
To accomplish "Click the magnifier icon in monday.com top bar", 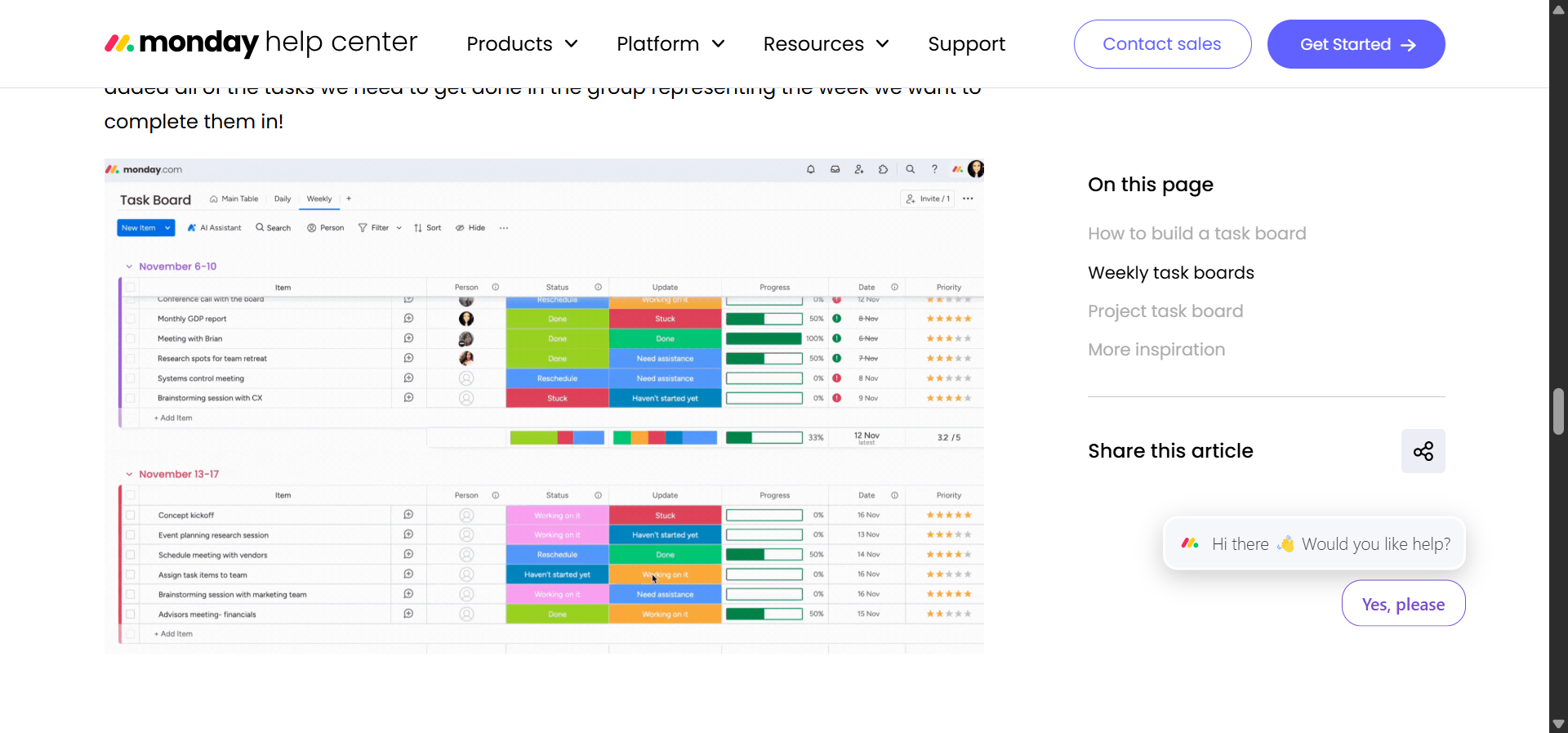I will pyautogui.click(x=910, y=169).
